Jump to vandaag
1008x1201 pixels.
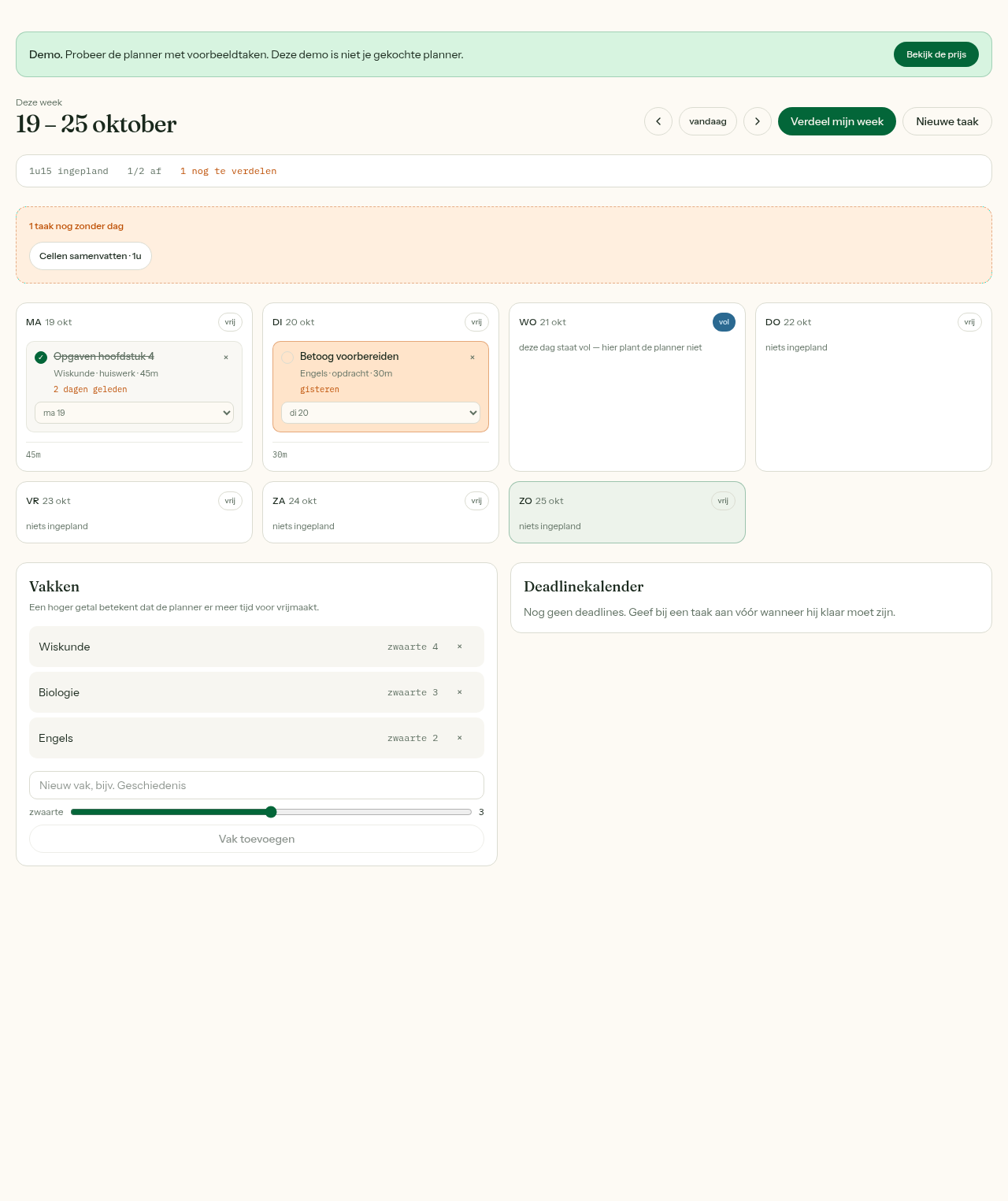pos(708,121)
